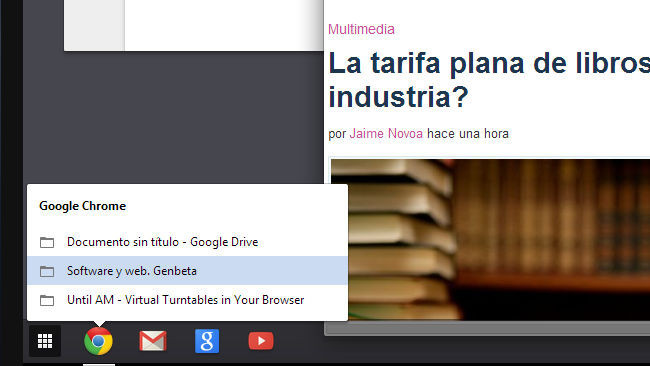The width and height of the screenshot is (650, 366).
Task: Click the 'hace una hora' timestamp
Action: (468, 134)
